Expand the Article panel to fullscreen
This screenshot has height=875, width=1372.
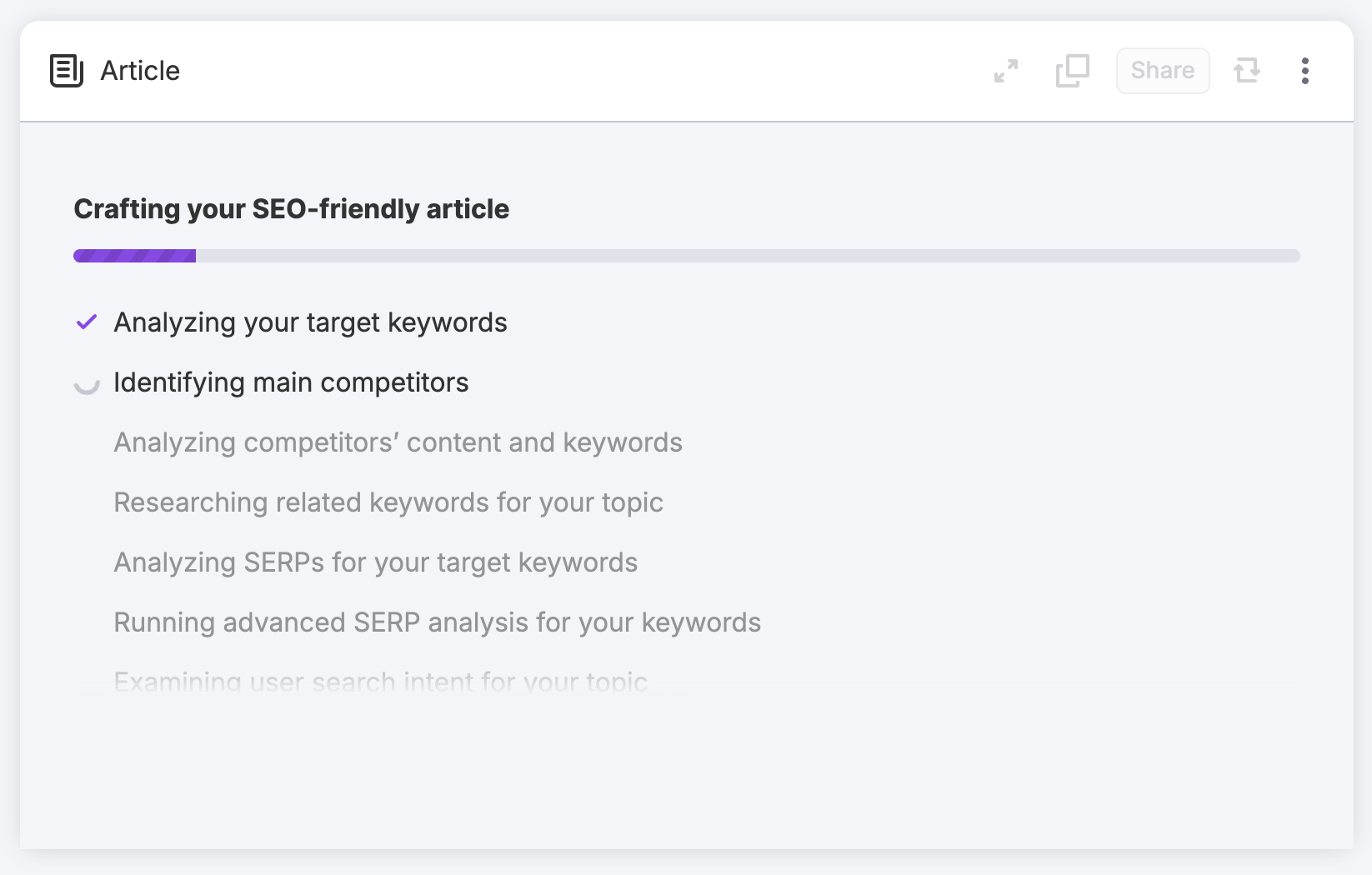tap(1005, 71)
